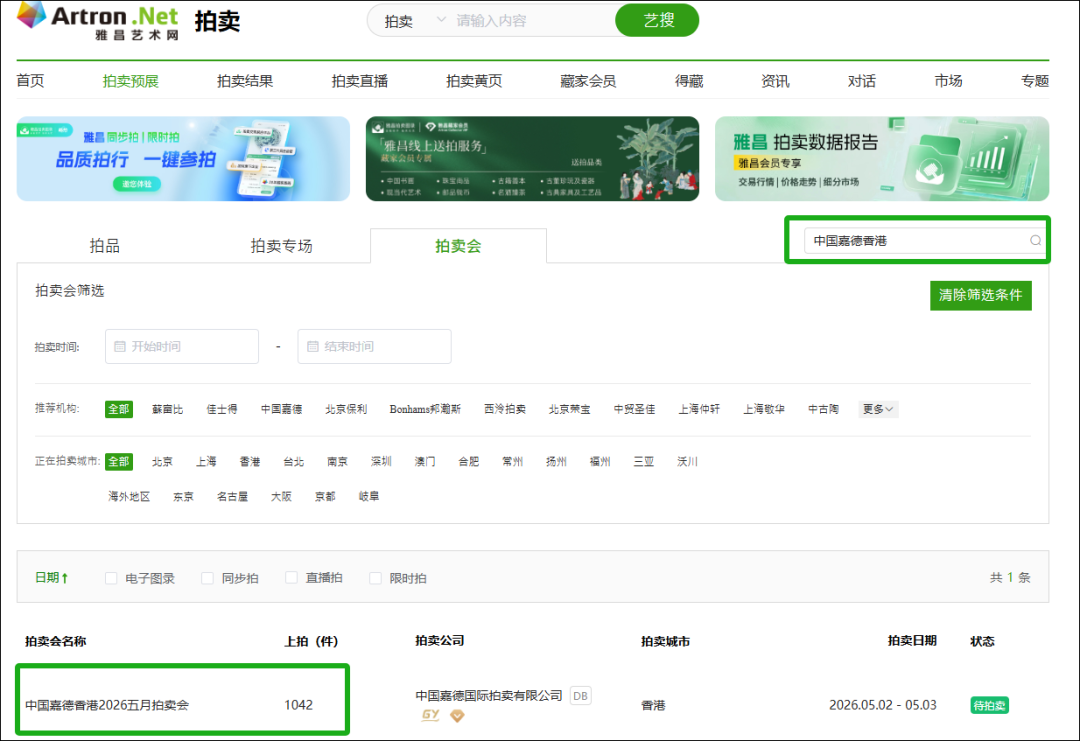The width and height of the screenshot is (1080, 741).
Task: Pick 东京 from the city filter
Action: [x=183, y=497]
